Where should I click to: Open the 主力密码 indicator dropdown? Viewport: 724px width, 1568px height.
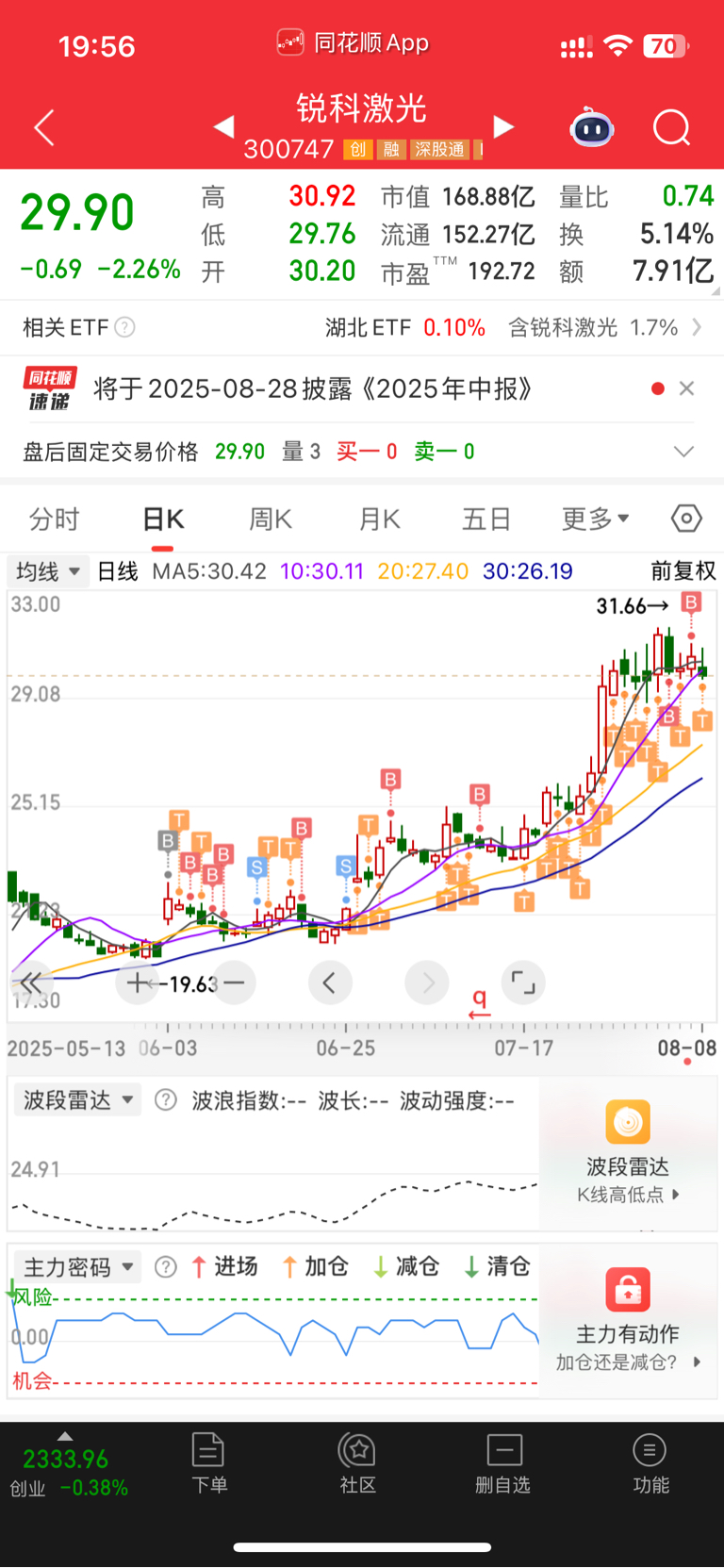tap(77, 1266)
